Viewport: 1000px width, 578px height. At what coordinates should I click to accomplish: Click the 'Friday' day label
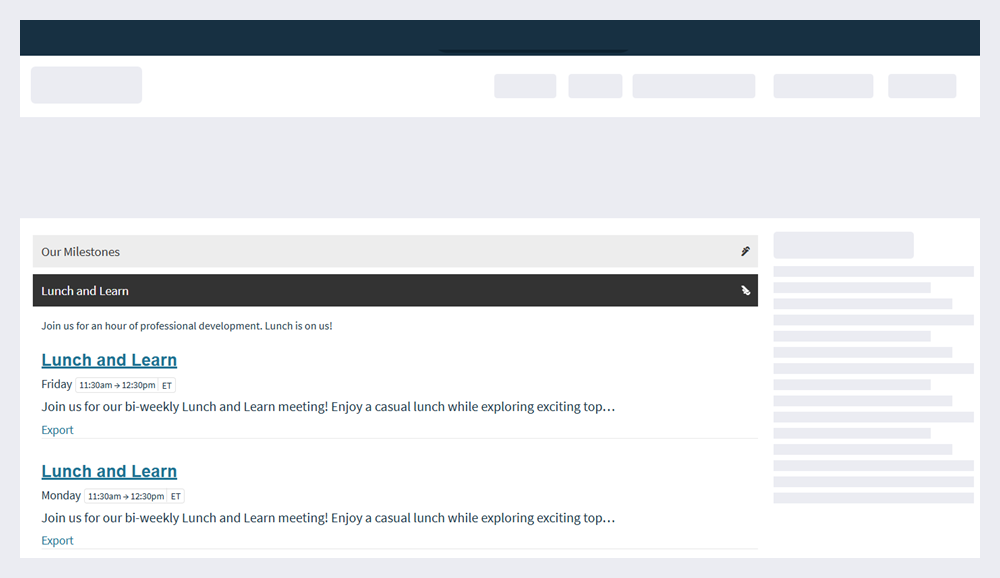click(x=57, y=384)
